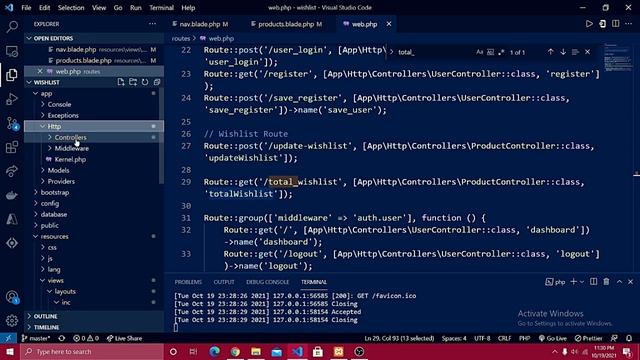Viewport: 640px width, 360px height.
Task: Expand the Middleware folder
Action: coord(94,149)
